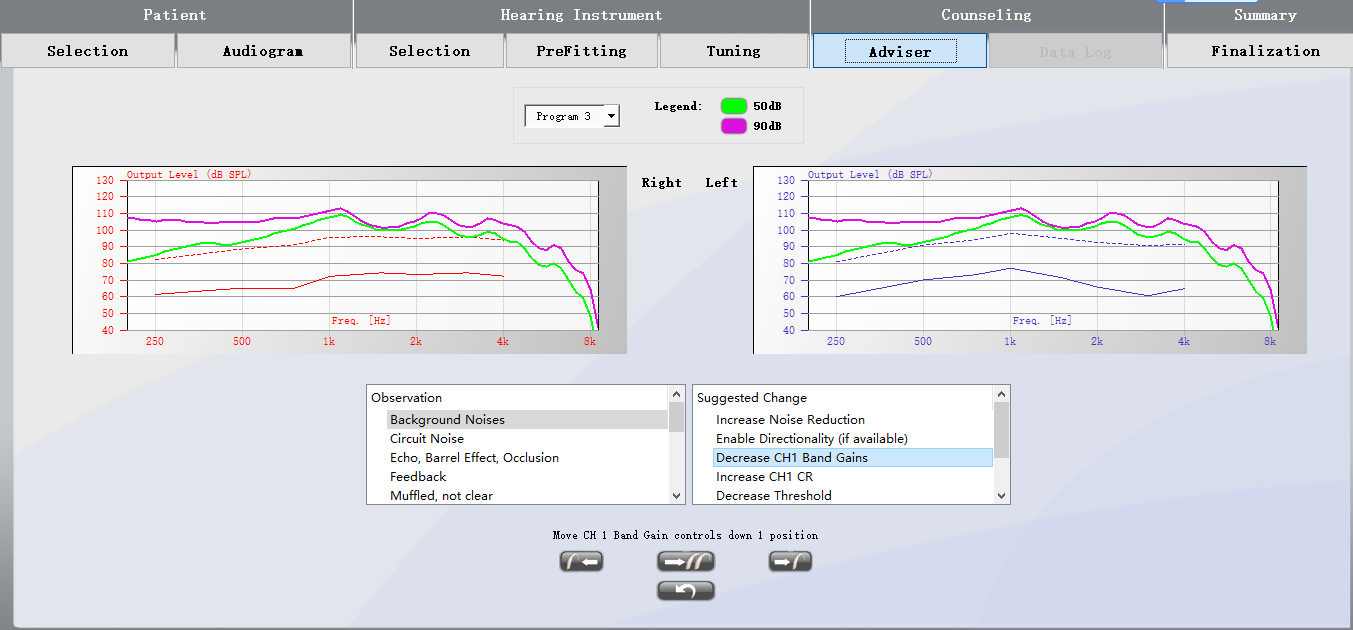
Task: Open the PreFitting tab
Action: pos(581,51)
